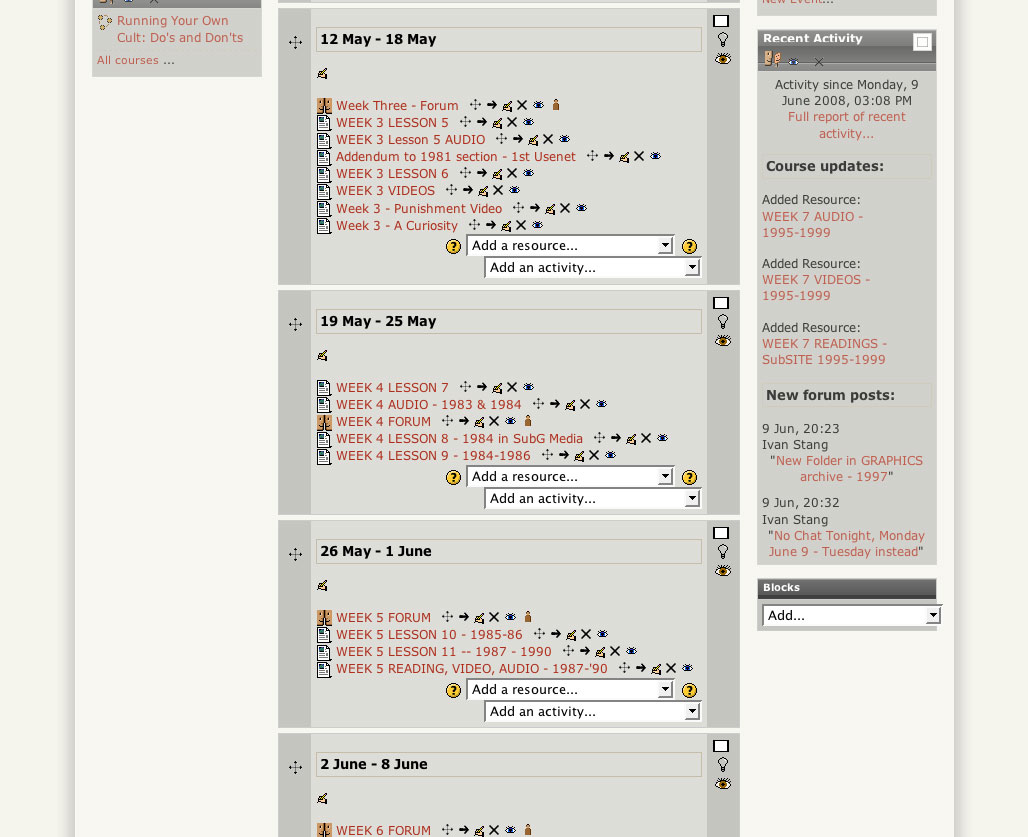Edit summary of 19 May - 25 May section

pyautogui.click(x=322, y=355)
